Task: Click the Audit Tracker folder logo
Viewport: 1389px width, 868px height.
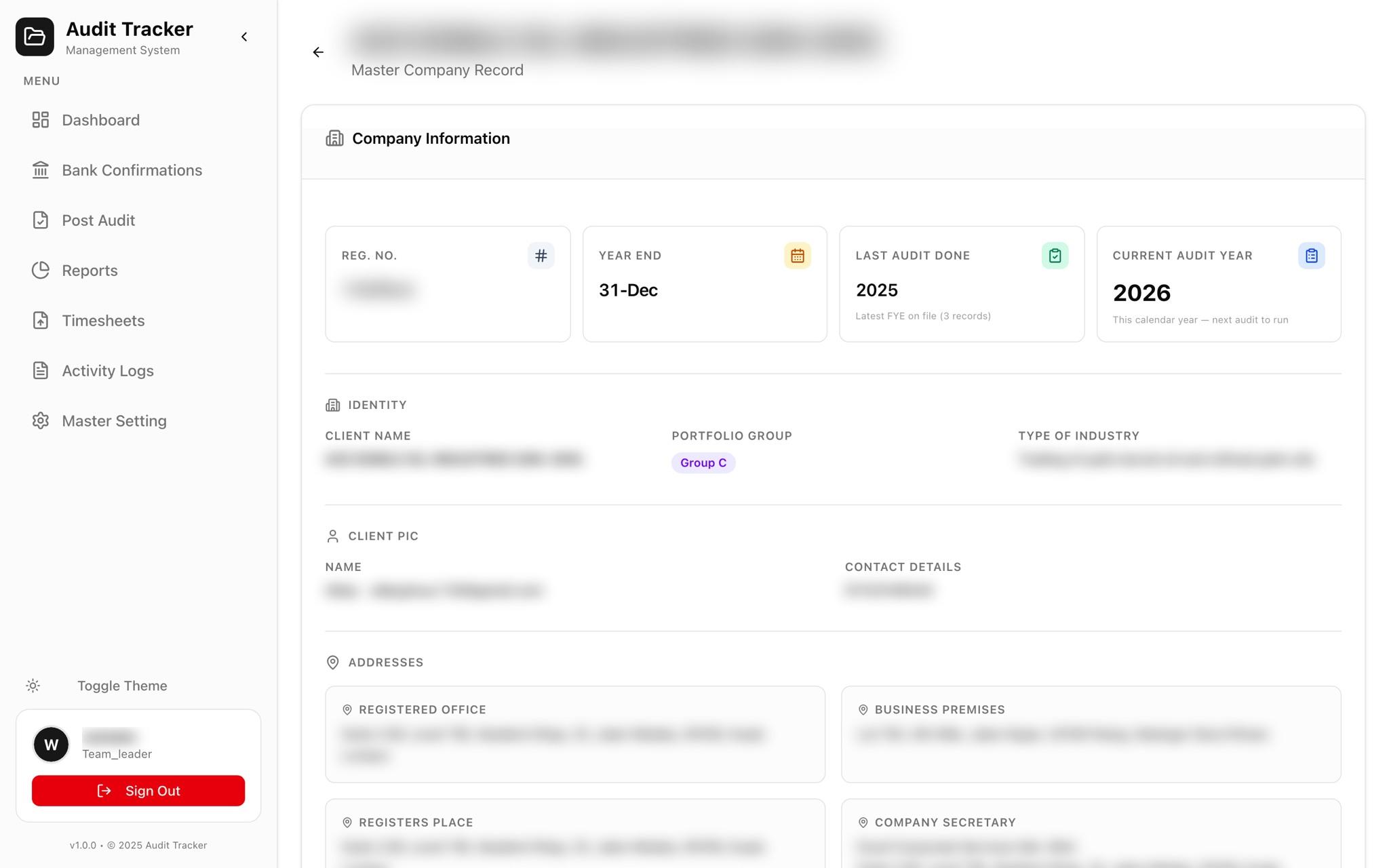Action: click(35, 37)
